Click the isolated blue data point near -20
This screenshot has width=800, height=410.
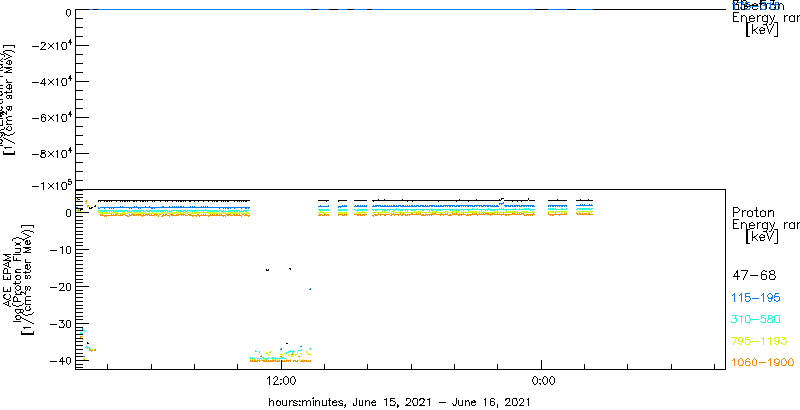310,289
